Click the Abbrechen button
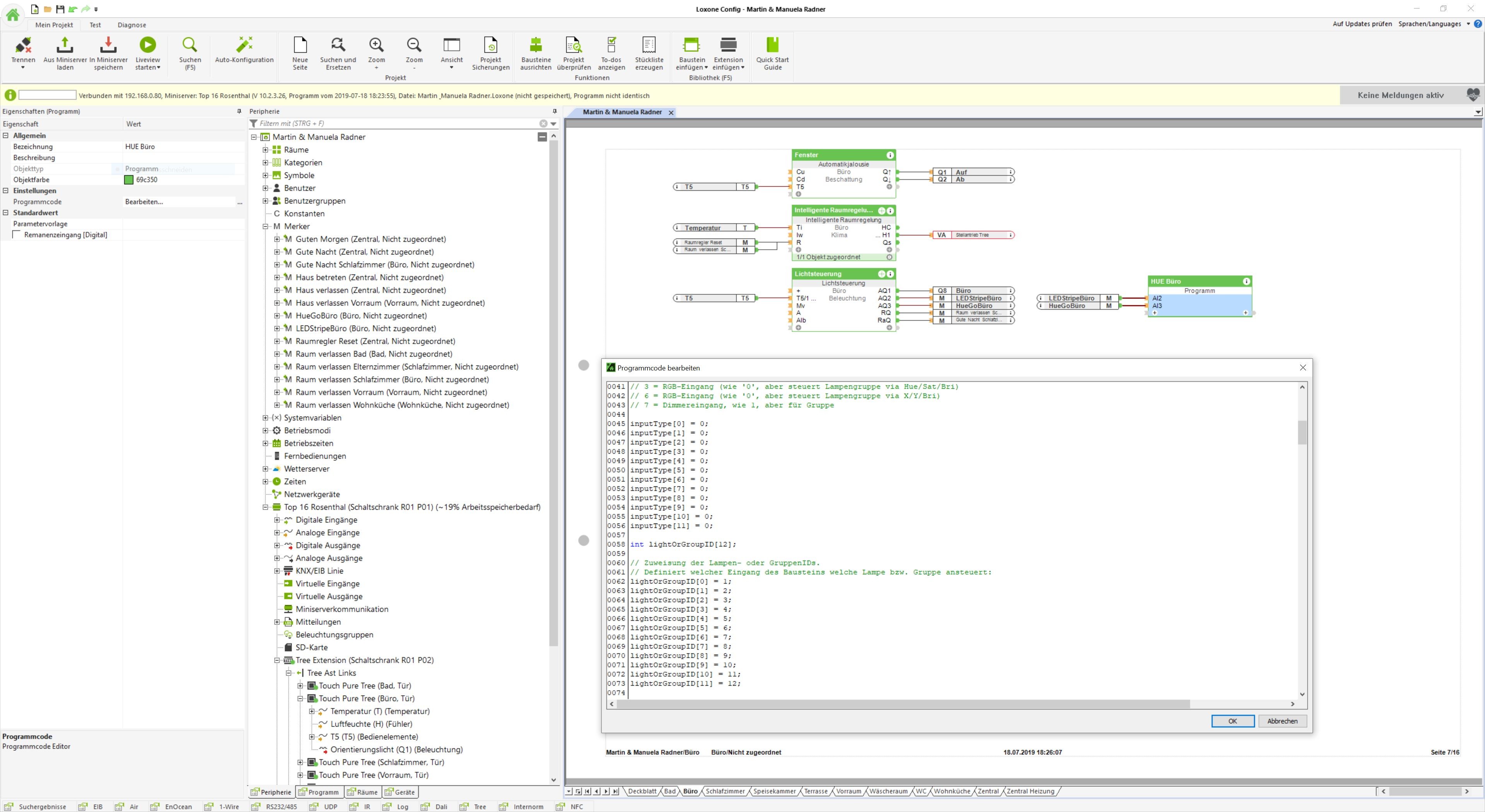Image resolution: width=1485 pixels, height=812 pixels. (1282, 721)
